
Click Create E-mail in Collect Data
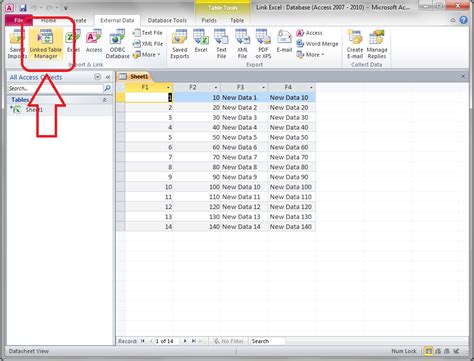pyautogui.click(x=355, y=44)
